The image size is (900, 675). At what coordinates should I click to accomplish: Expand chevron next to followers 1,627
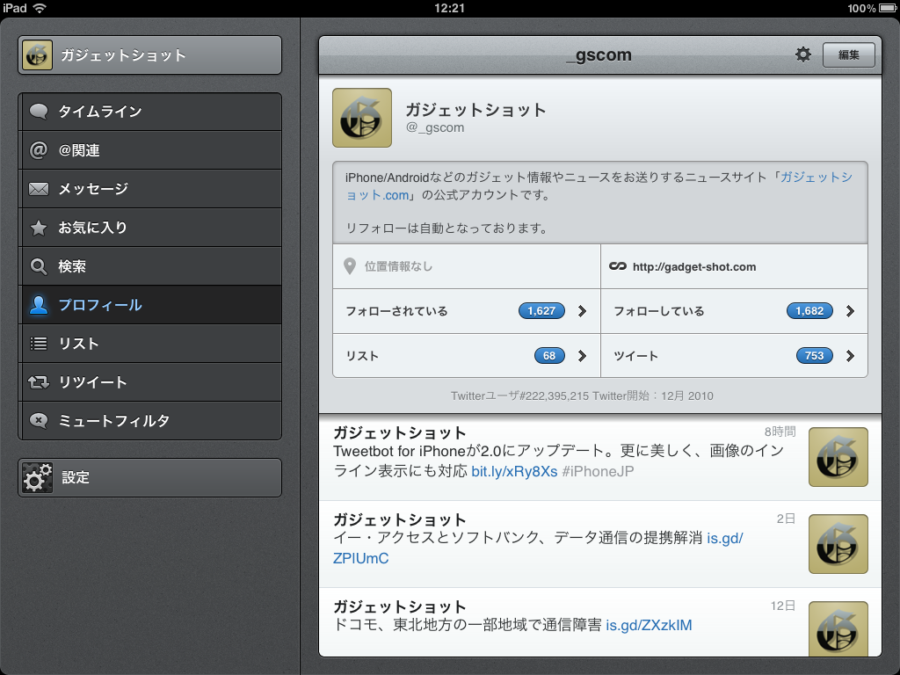[582, 311]
